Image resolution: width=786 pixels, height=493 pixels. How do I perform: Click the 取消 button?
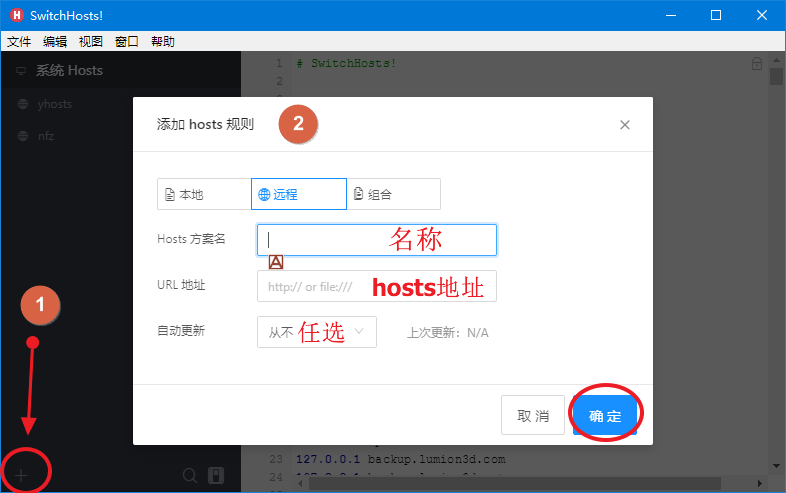click(x=533, y=415)
